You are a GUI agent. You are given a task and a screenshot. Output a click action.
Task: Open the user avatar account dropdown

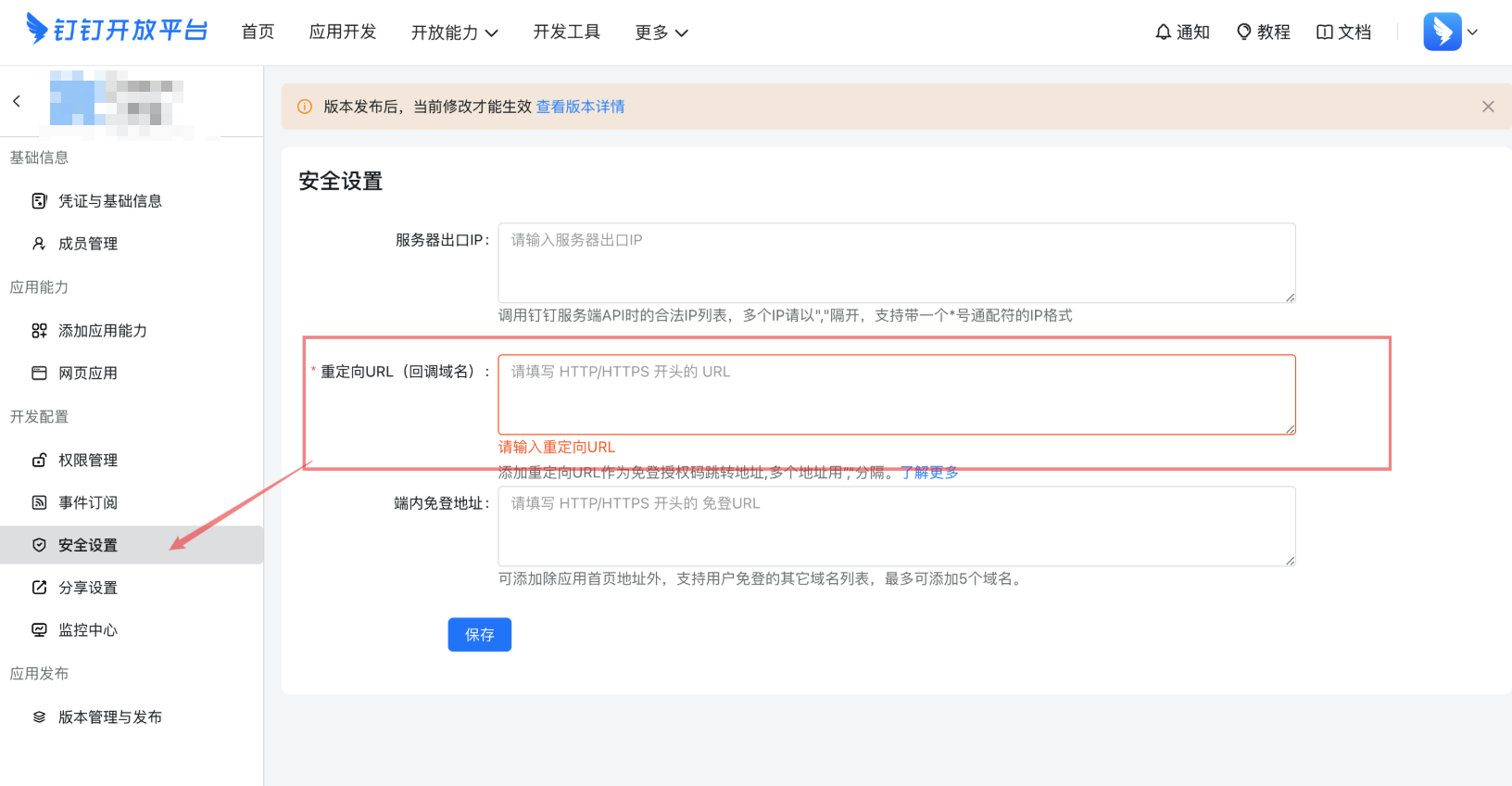point(1450,32)
